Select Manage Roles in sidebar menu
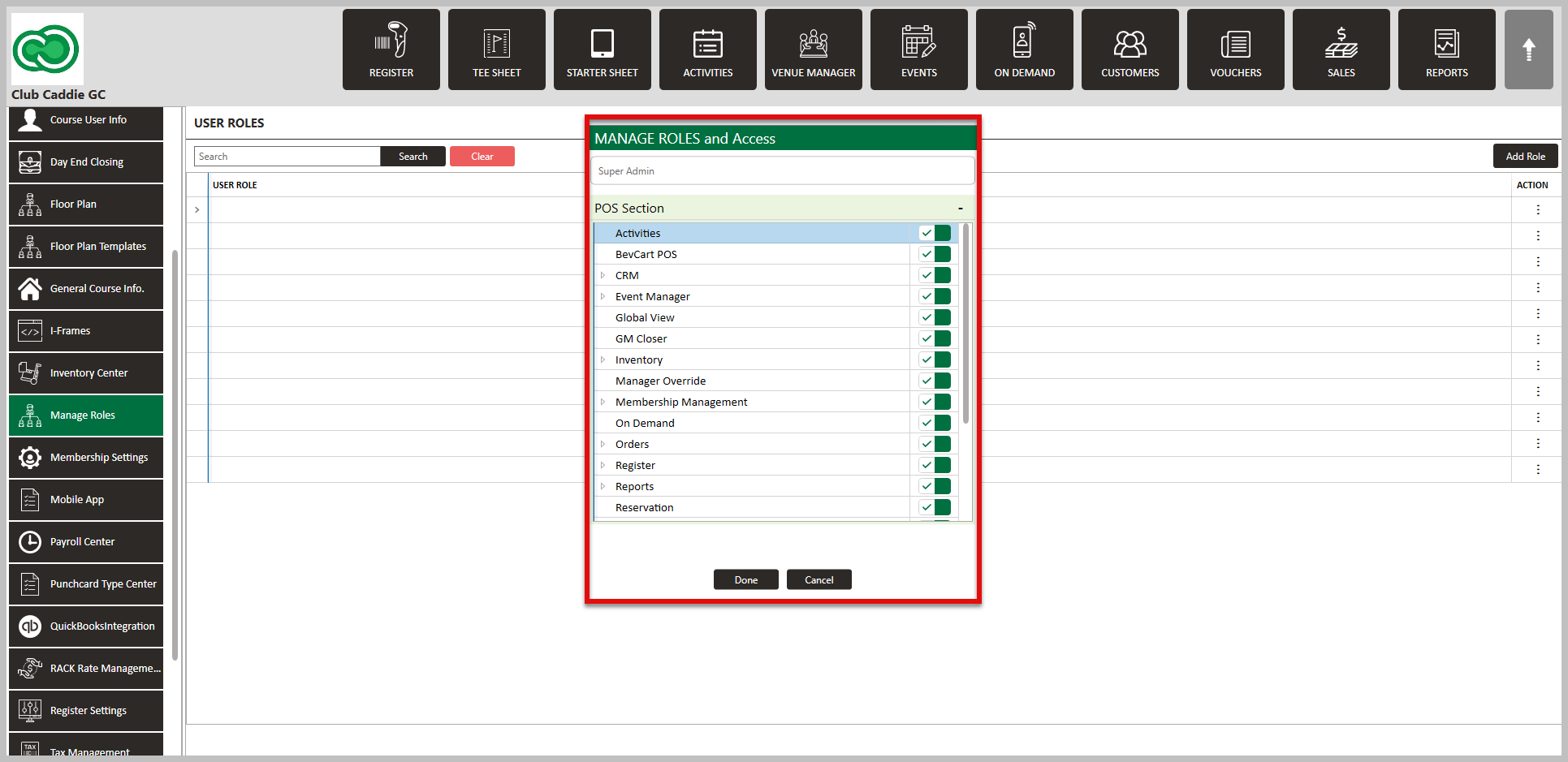This screenshot has height=762, width=1568. [x=86, y=415]
